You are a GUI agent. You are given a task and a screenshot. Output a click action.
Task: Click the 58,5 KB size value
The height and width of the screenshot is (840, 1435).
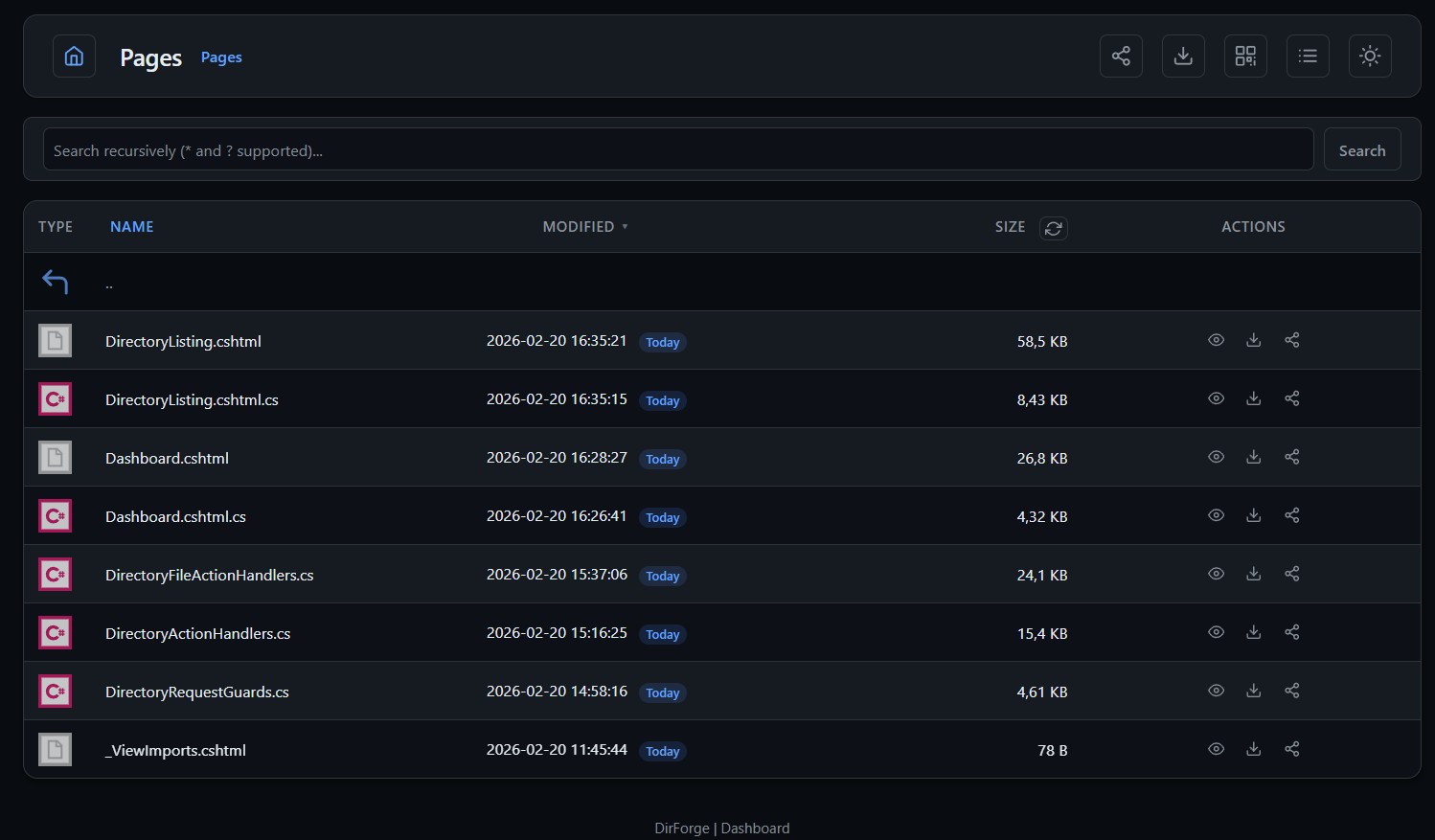[1042, 341]
